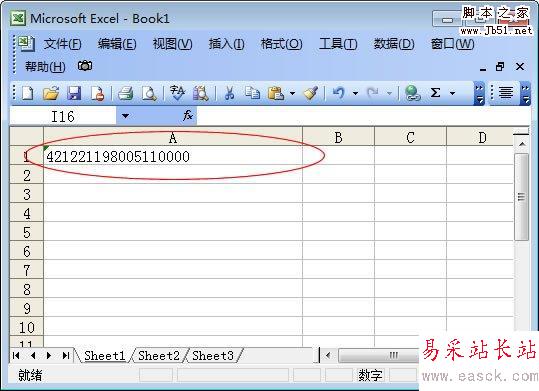Viewport: 539px width, 391px height.
Task: Select row 5 header
Action: click(x=27, y=232)
